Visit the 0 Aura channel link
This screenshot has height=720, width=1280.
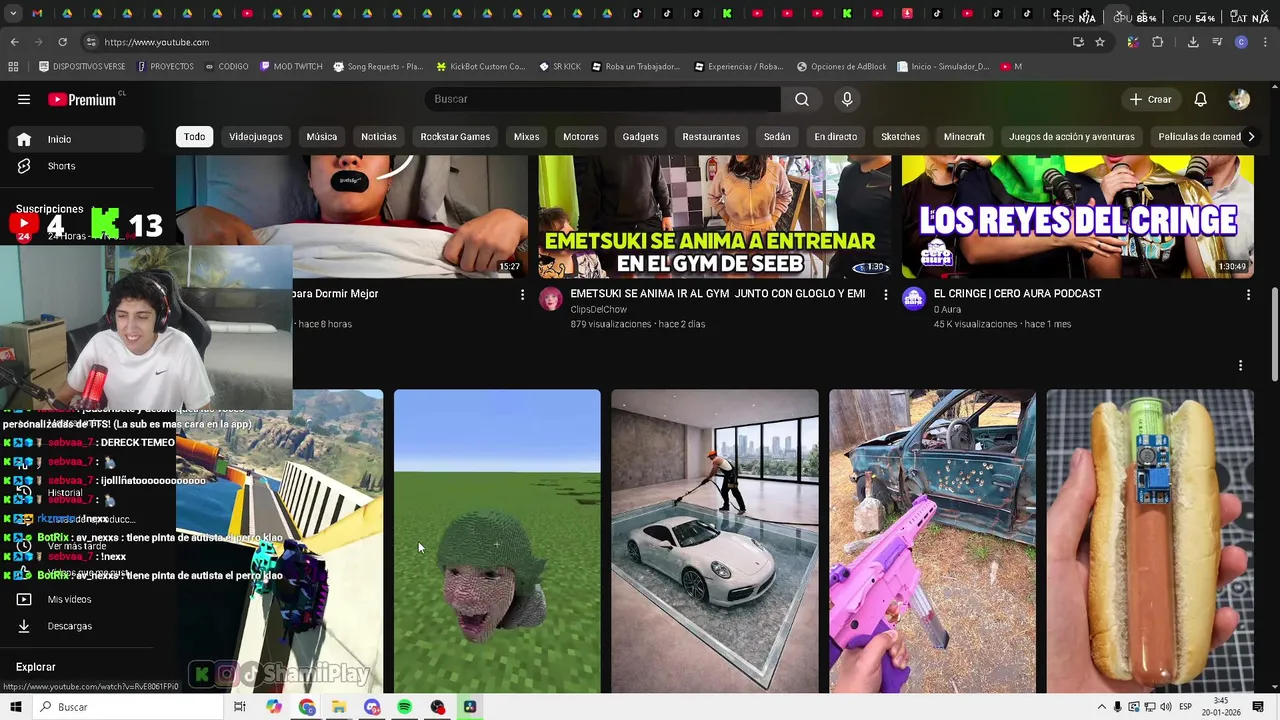tap(947, 310)
